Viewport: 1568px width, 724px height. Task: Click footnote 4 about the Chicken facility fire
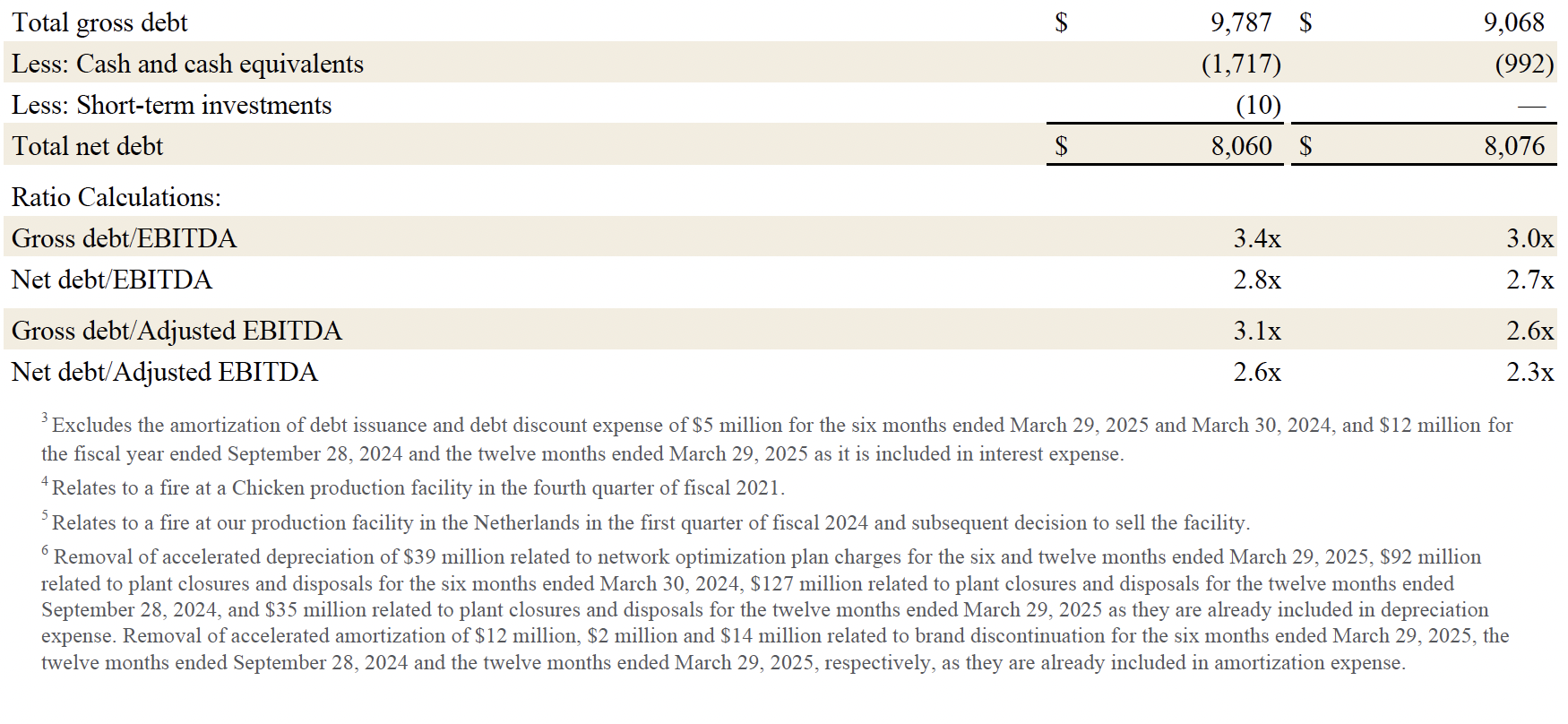pyautogui.click(x=418, y=487)
